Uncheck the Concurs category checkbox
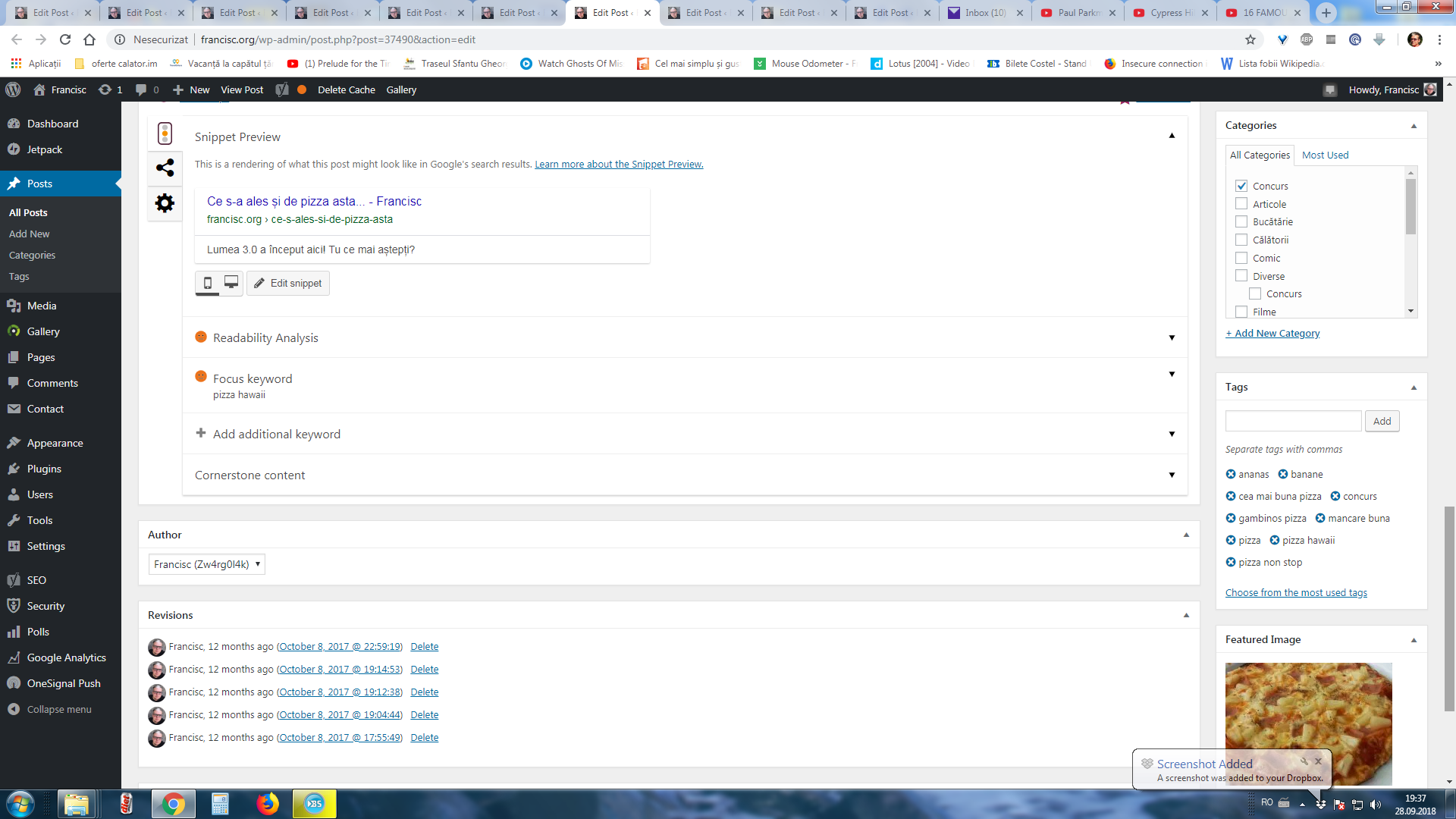This screenshot has height=819, width=1456. (x=1241, y=186)
